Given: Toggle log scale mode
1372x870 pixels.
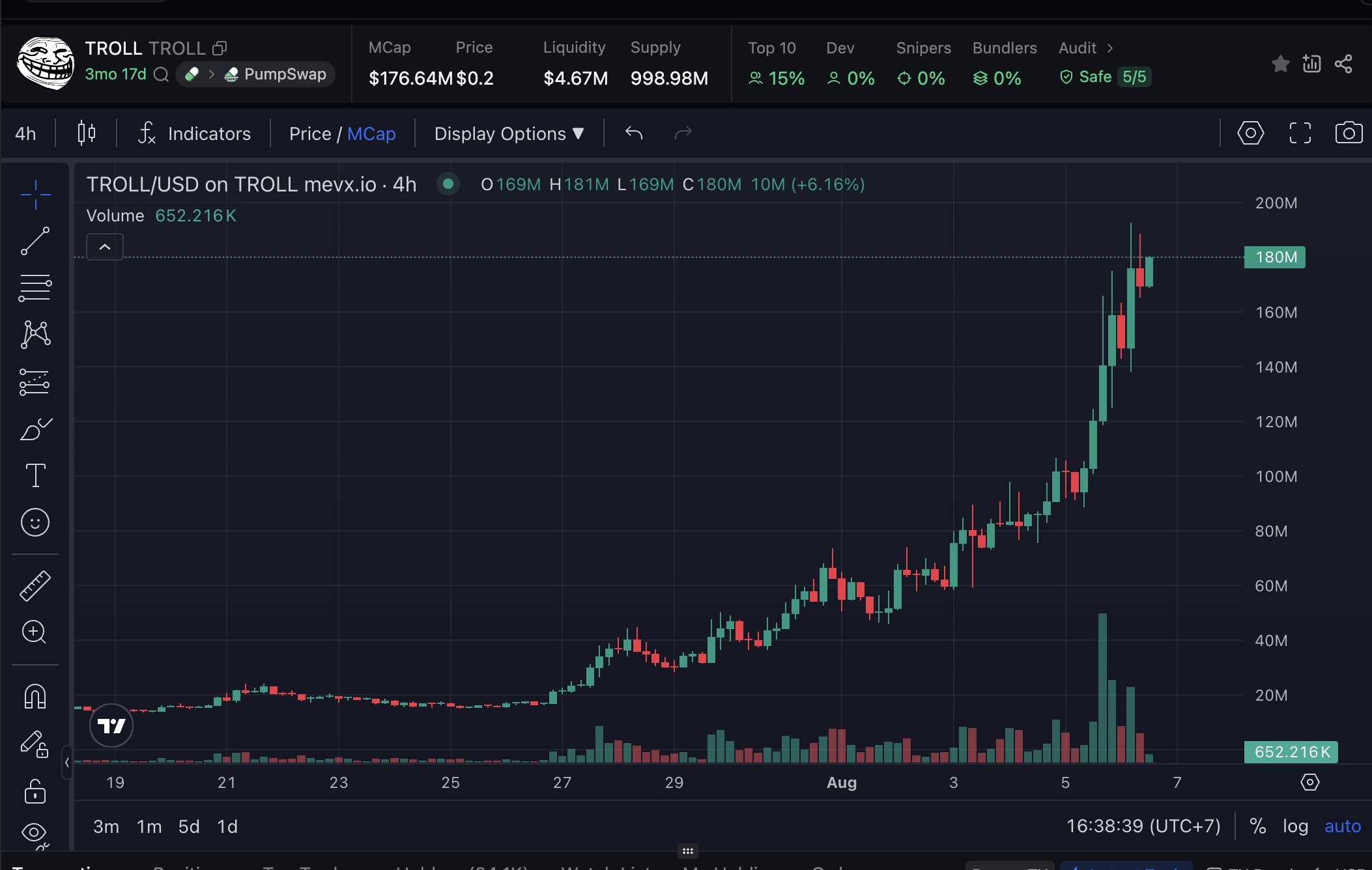Looking at the screenshot, I should tap(1295, 826).
